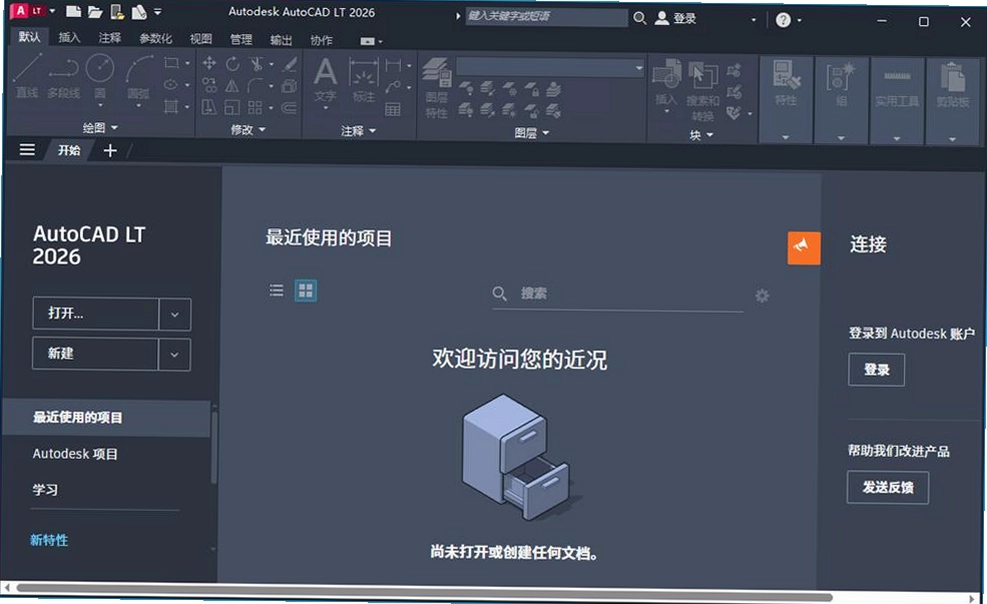Open the recent items settings gear

(762, 295)
